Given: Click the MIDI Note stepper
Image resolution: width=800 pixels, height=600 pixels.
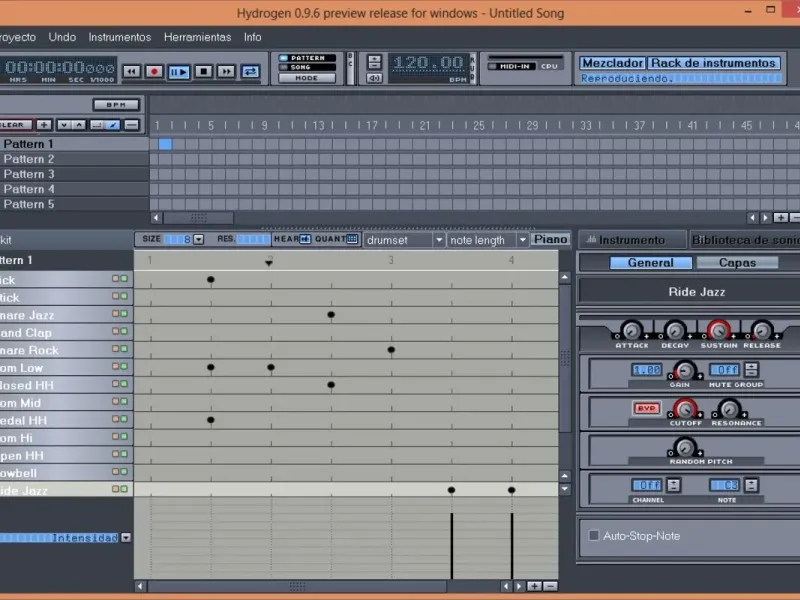Looking at the screenshot, I should (751, 485).
